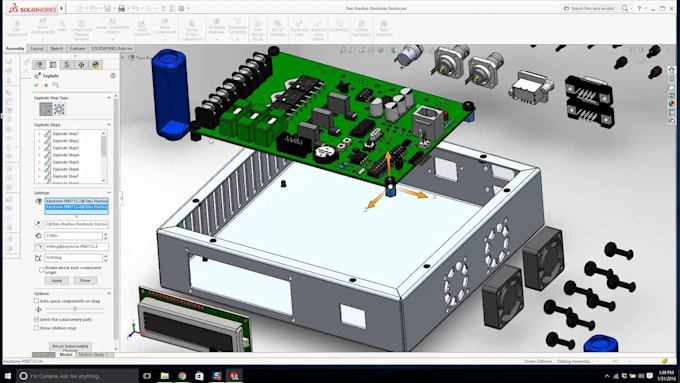Expand the SOLIDWORKS menu flyout arrow

tap(62, 8)
